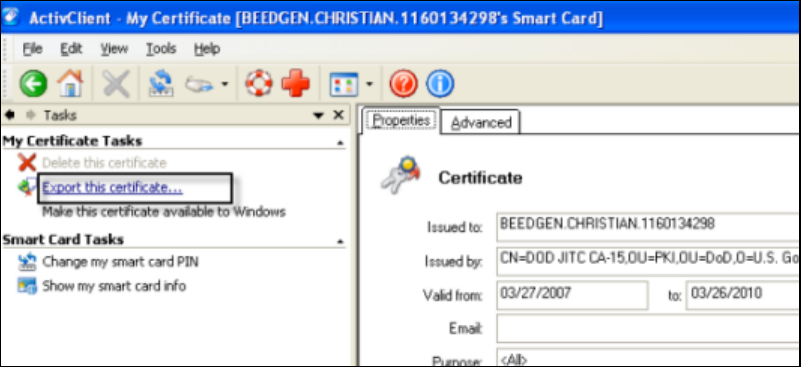This screenshot has width=801, height=367.
Task: Click the refresh smart card toolbar icon
Action: pos(161,84)
